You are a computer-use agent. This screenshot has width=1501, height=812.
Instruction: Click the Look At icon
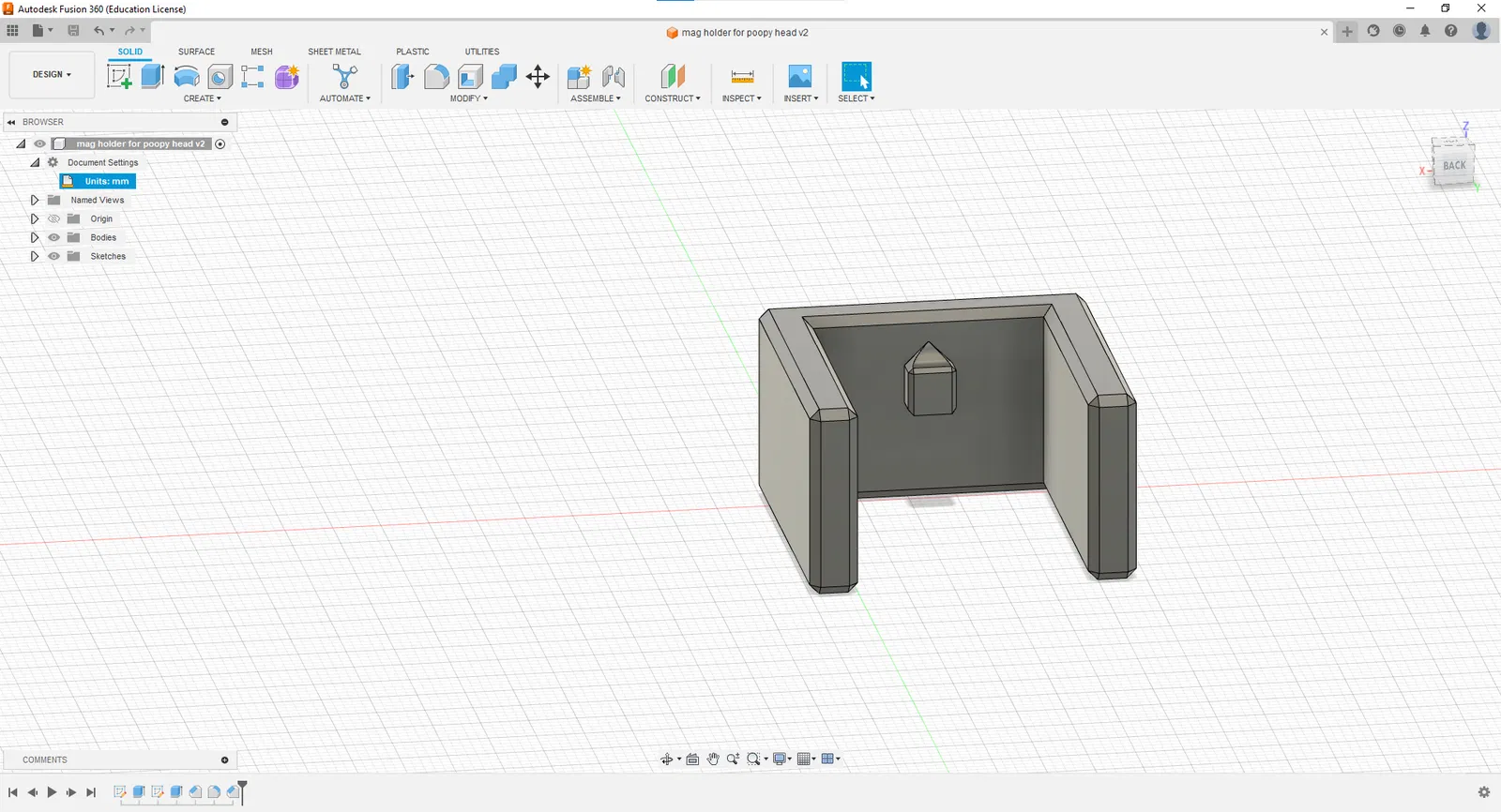(692, 759)
